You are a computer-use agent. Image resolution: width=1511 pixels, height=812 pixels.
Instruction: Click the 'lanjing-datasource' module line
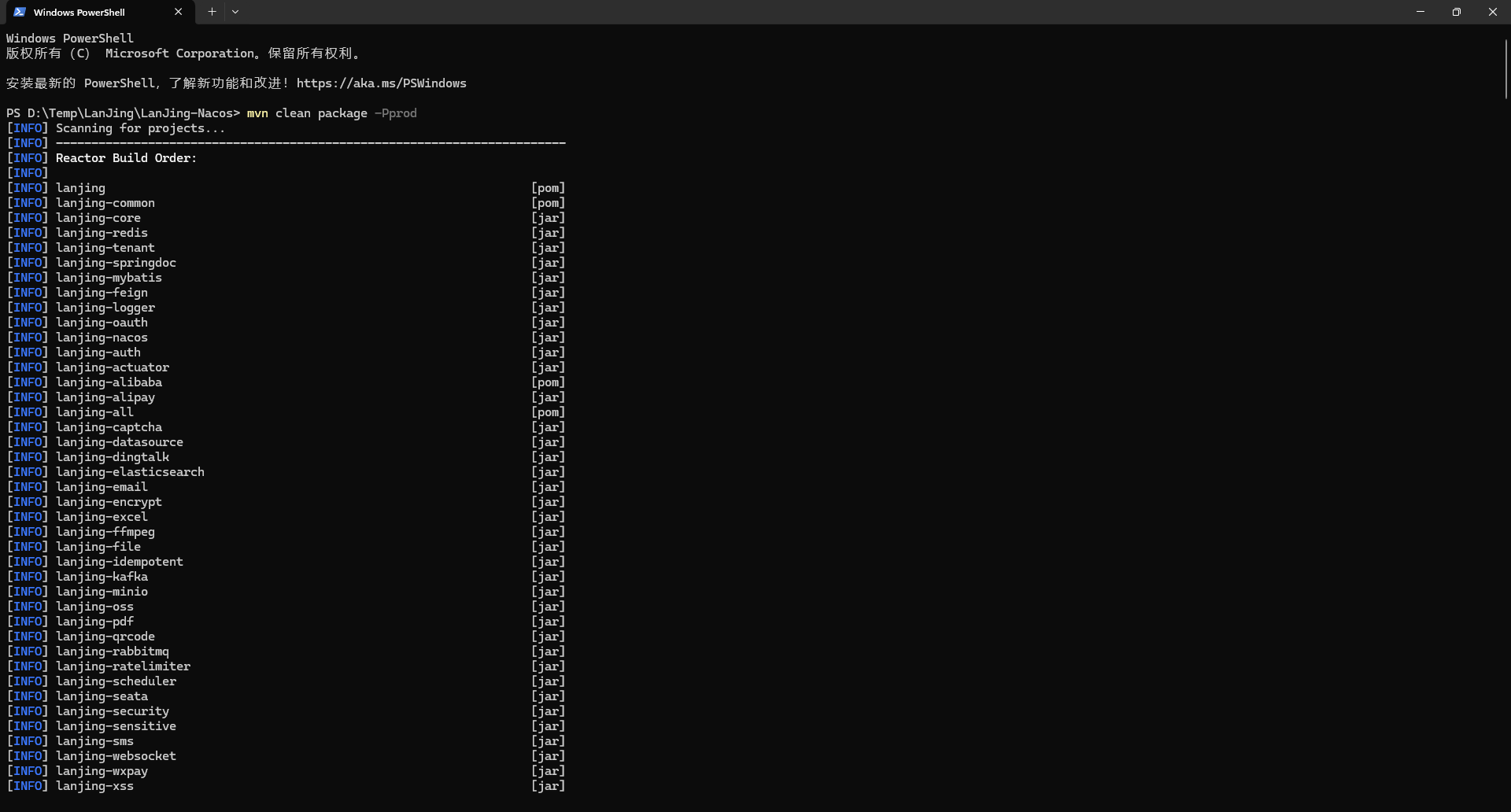(120, 442)
